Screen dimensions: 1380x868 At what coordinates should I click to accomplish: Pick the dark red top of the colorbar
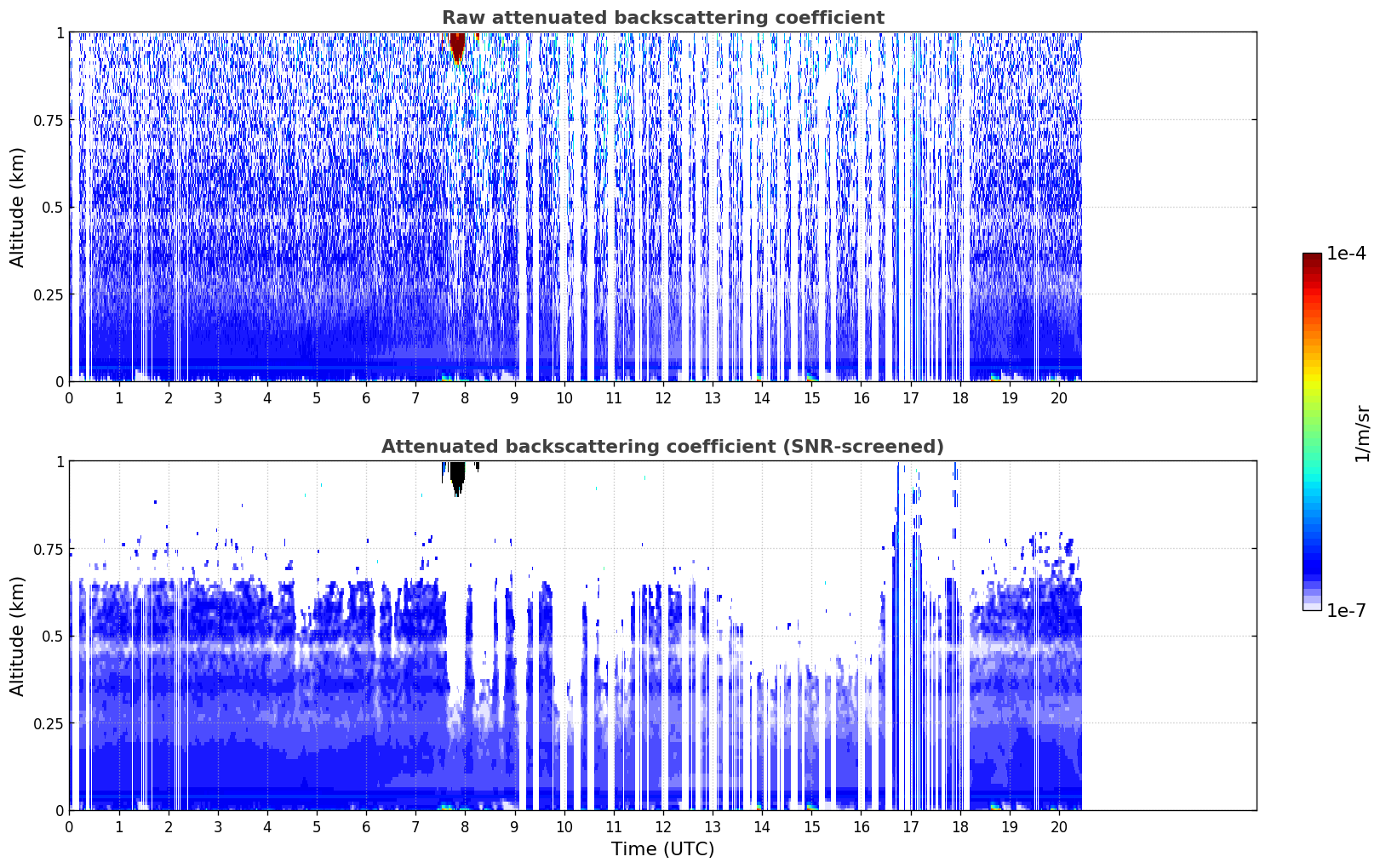[x=1312, y=260]
